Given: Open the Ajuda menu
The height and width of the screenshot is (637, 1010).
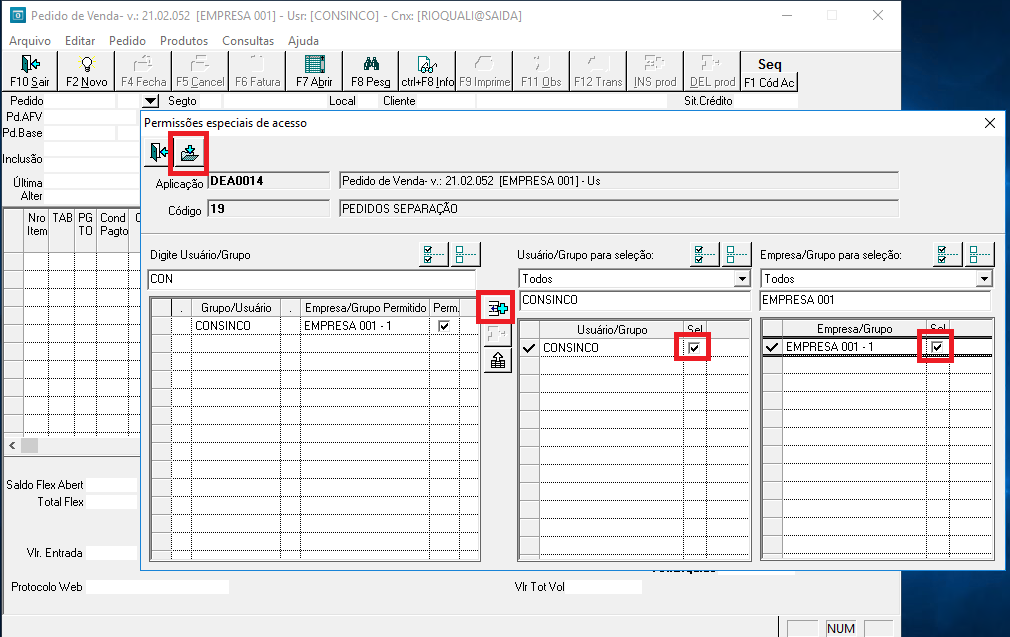Looking at the screenshot, I should point(303,41).
